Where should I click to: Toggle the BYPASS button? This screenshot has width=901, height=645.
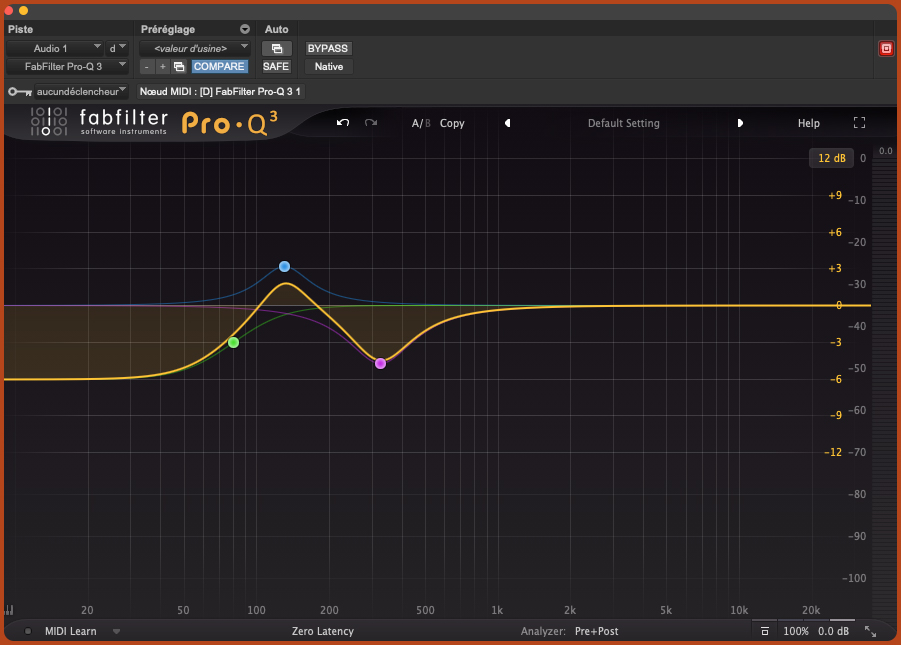pyautogui.click(x=328, y=48)
